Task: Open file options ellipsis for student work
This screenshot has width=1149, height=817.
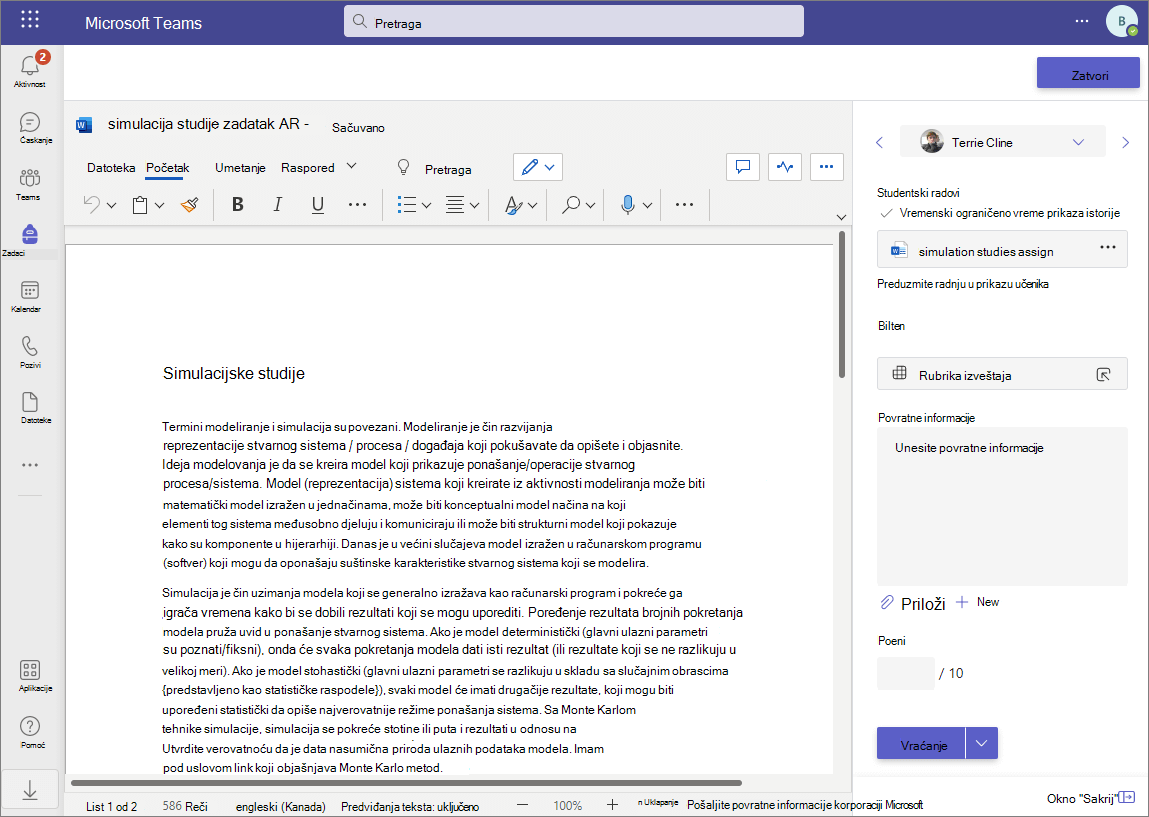Action: 1108,247
